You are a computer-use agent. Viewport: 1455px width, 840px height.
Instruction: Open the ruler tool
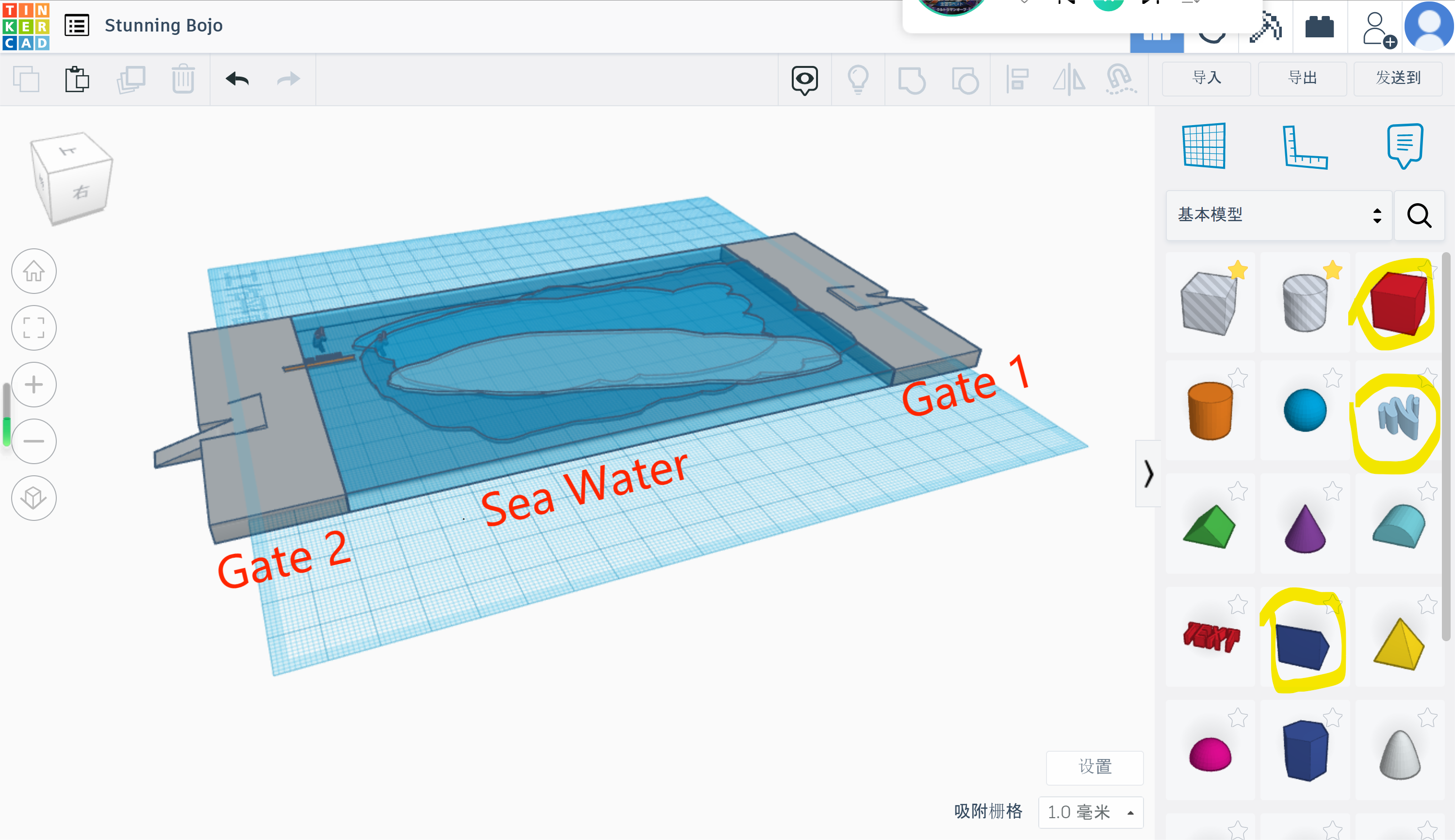click(1305, 147)
